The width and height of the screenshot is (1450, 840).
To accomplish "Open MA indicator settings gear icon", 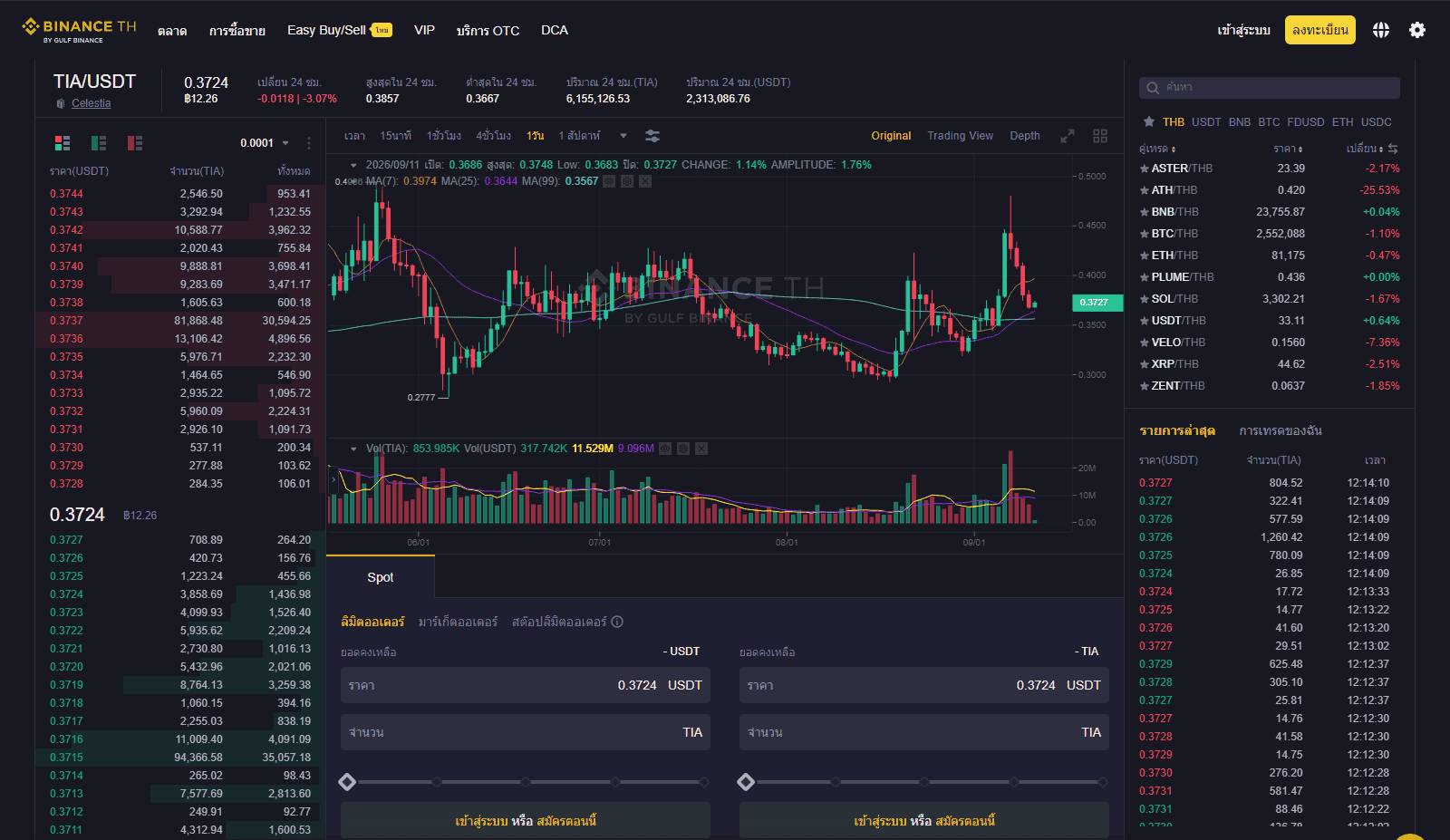I will click(627, 181).
